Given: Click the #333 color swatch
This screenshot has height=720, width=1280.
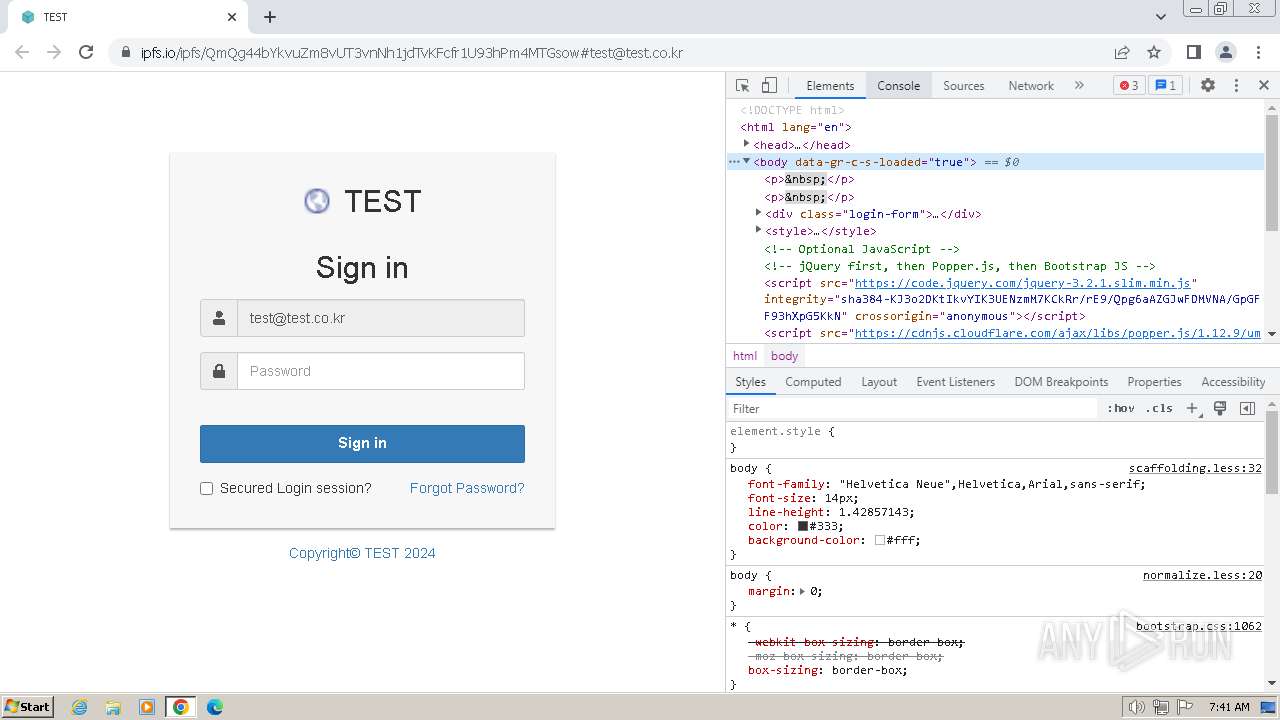Looking at the screenshot, I should coord(803,526).
